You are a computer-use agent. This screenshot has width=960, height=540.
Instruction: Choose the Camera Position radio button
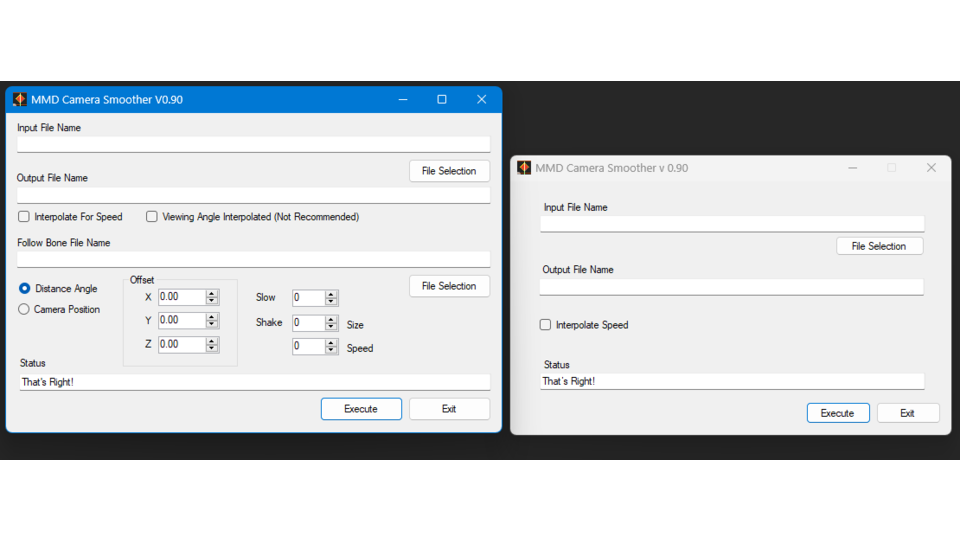24,309
